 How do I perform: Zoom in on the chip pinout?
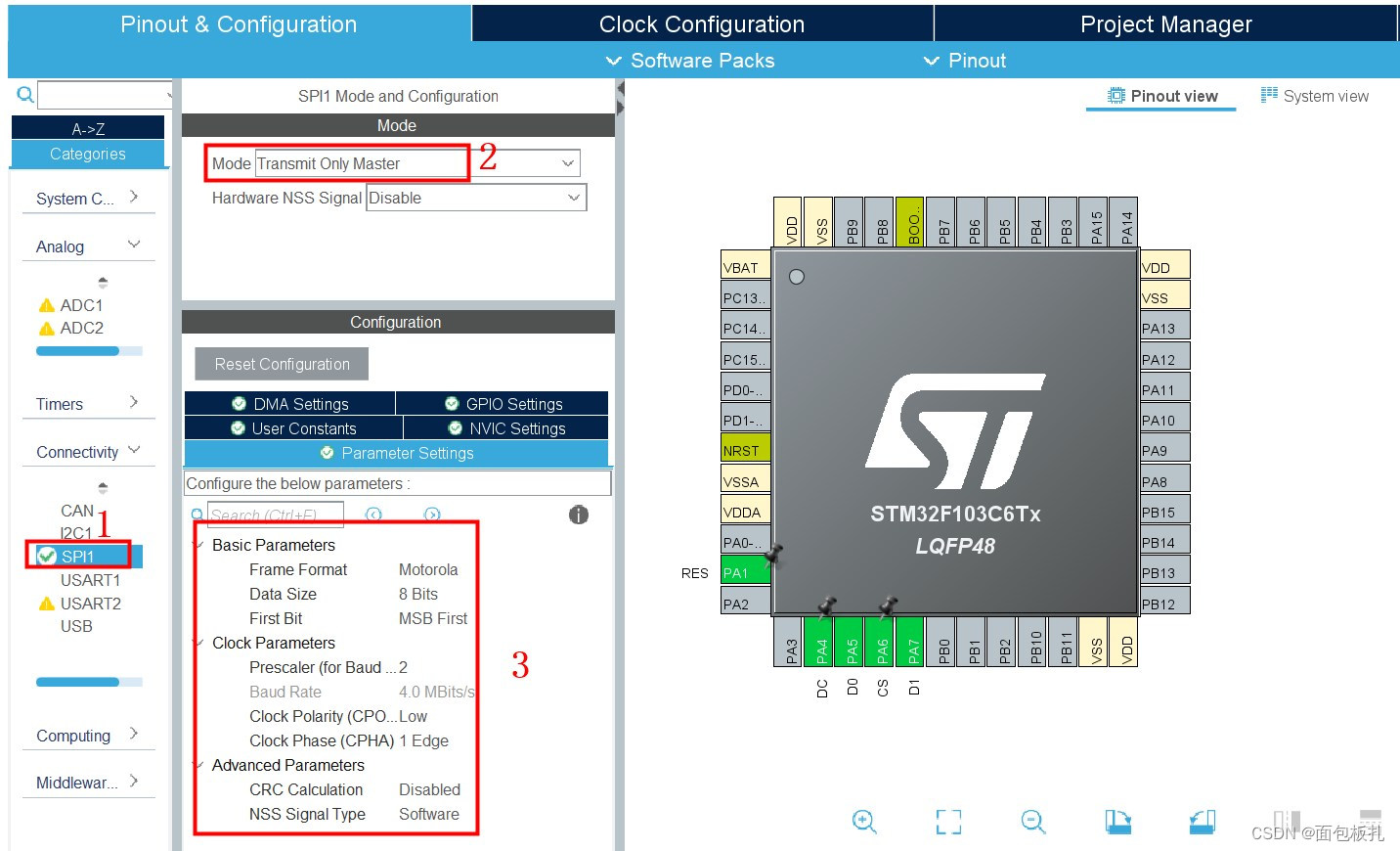[x=864, y=822]
